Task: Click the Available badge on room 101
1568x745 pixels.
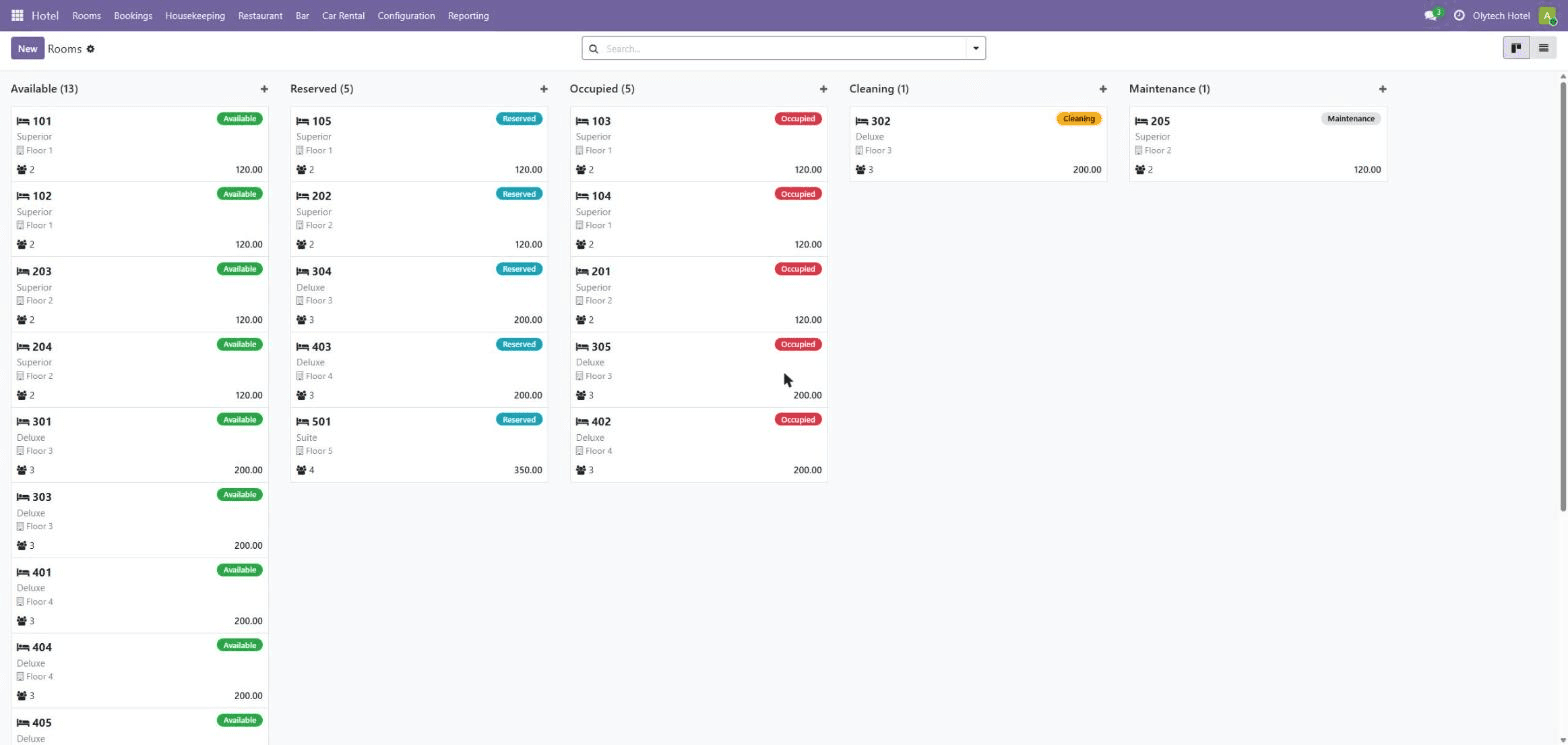Action: tap(240, 119)
